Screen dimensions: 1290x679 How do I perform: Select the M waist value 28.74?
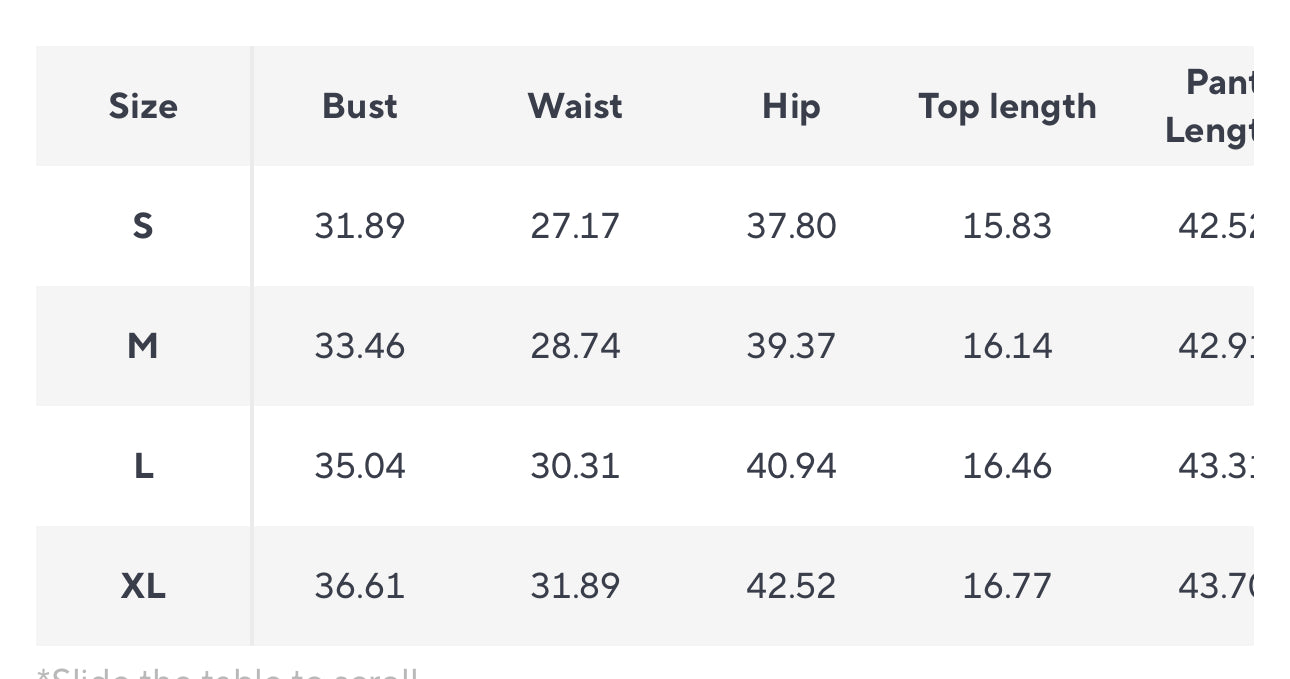(x=575, y=346)
